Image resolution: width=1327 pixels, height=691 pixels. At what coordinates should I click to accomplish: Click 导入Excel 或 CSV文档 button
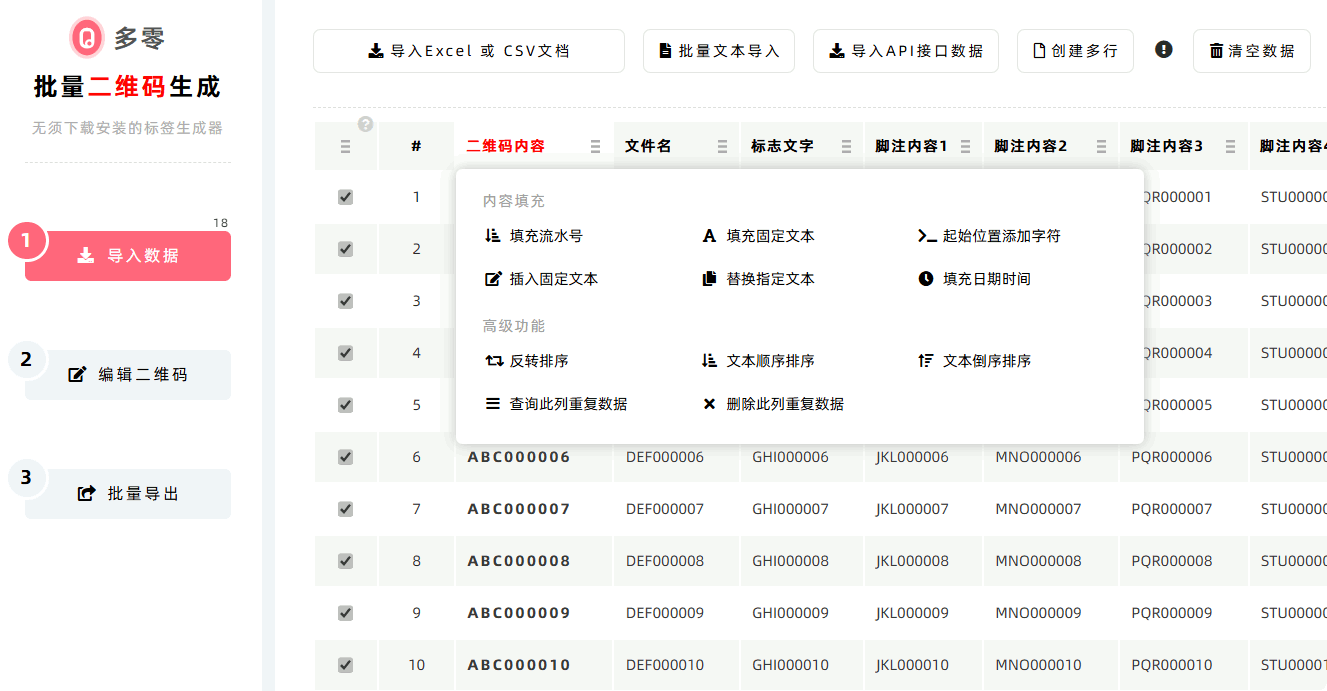468,51
